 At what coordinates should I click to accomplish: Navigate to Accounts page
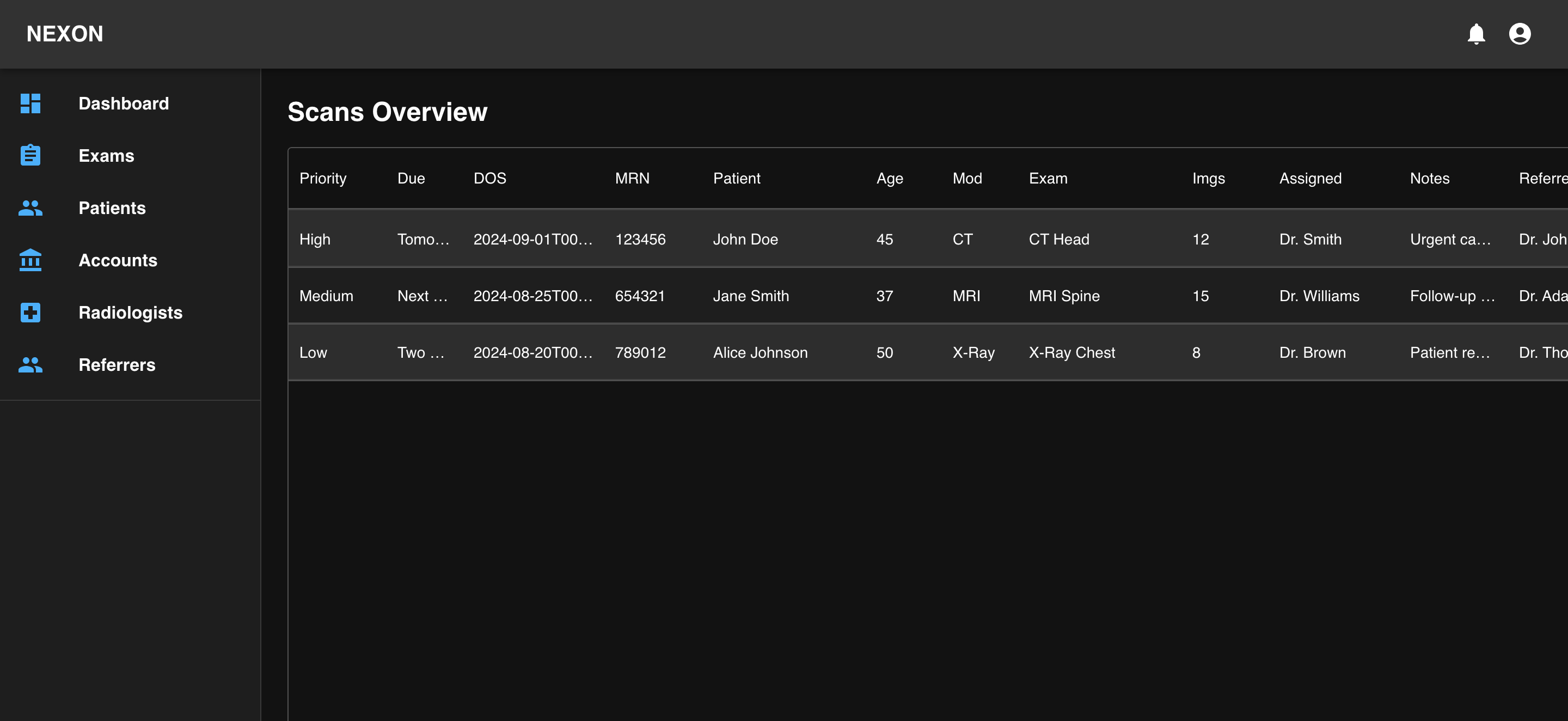[118, 261]
